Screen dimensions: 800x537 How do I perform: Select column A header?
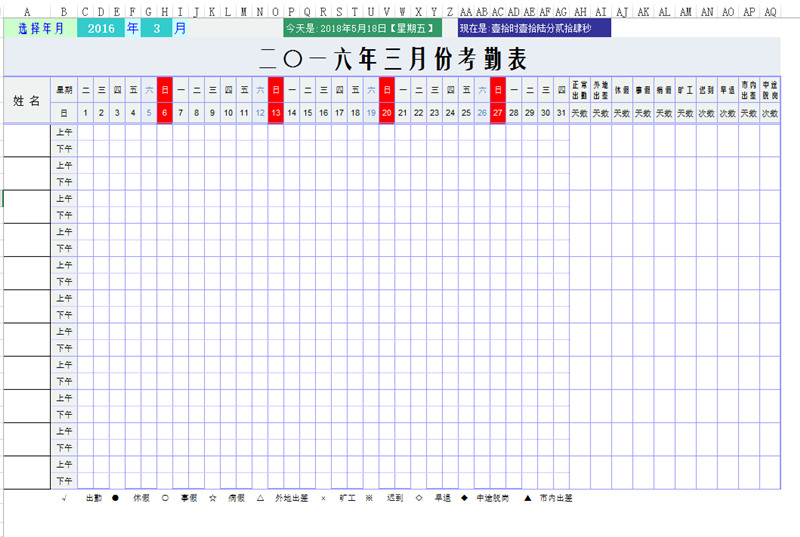[26, 12]
